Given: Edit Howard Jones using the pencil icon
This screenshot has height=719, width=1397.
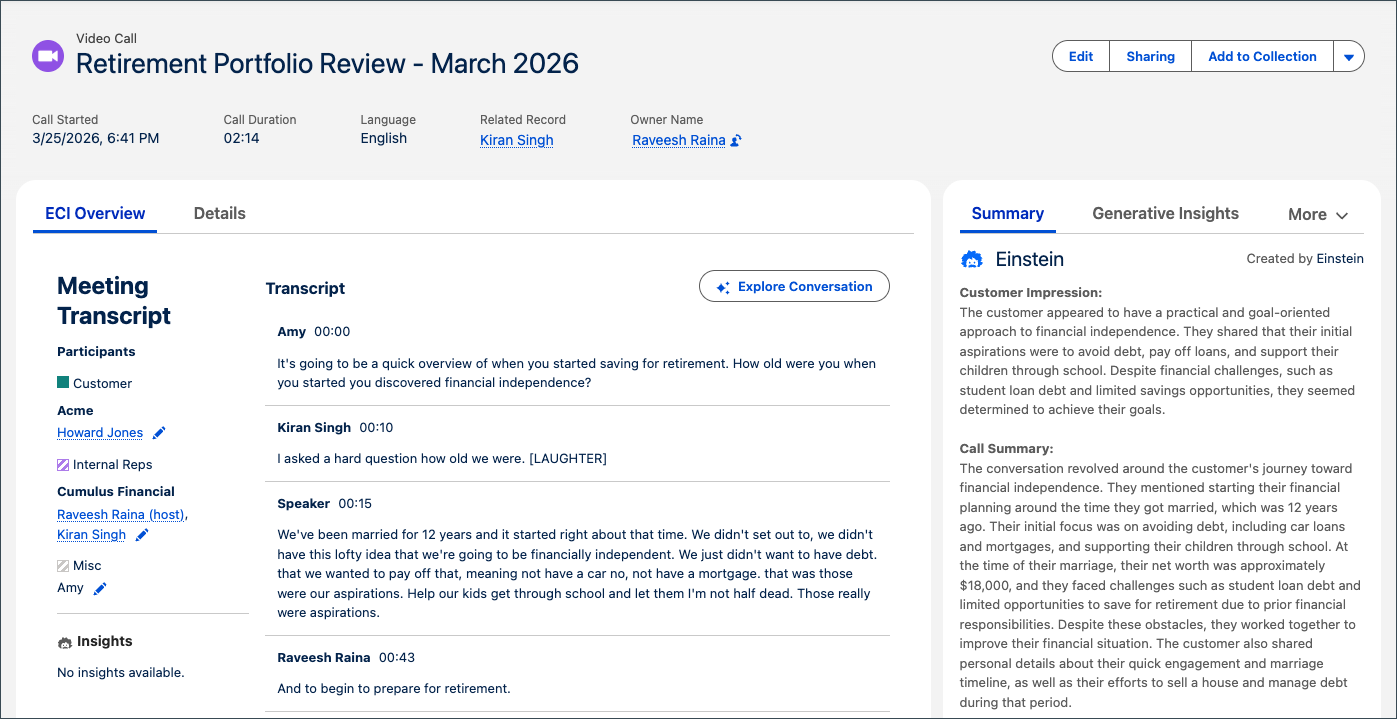Looking at the screenshot, I should click(159, 432).
